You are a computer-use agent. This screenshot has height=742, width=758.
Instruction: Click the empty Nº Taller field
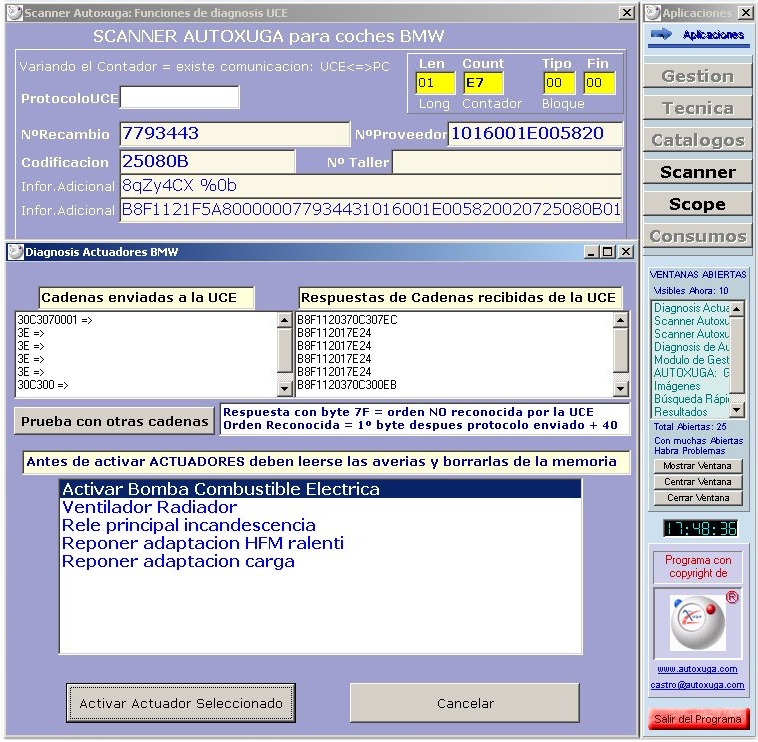[507, 162]
